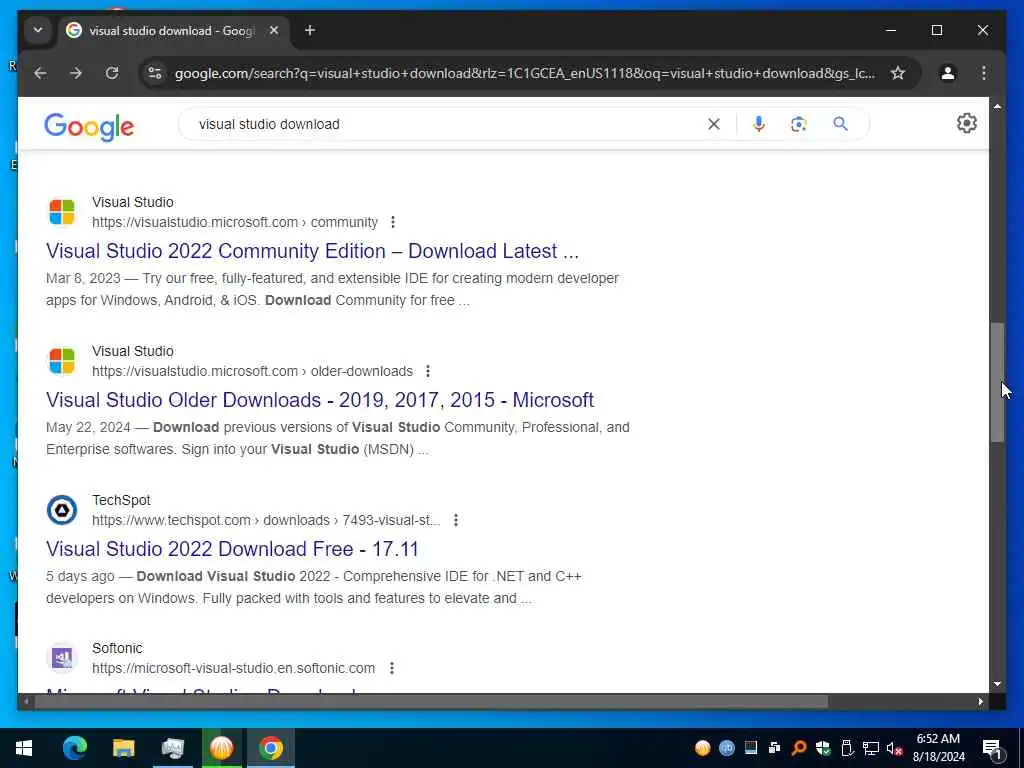Open the tab search dropdown

point(38,30)
